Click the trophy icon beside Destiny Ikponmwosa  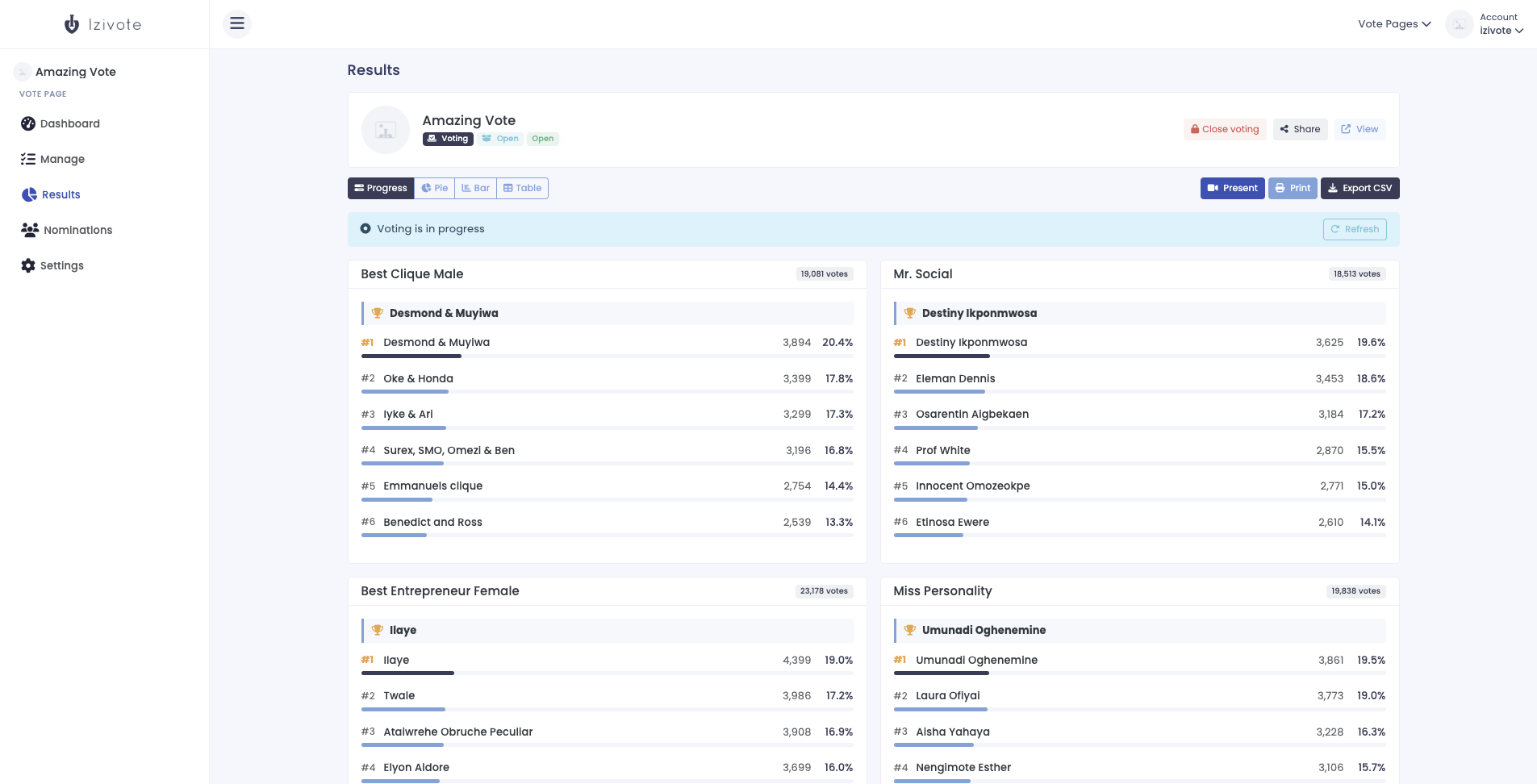coord(909,313)
